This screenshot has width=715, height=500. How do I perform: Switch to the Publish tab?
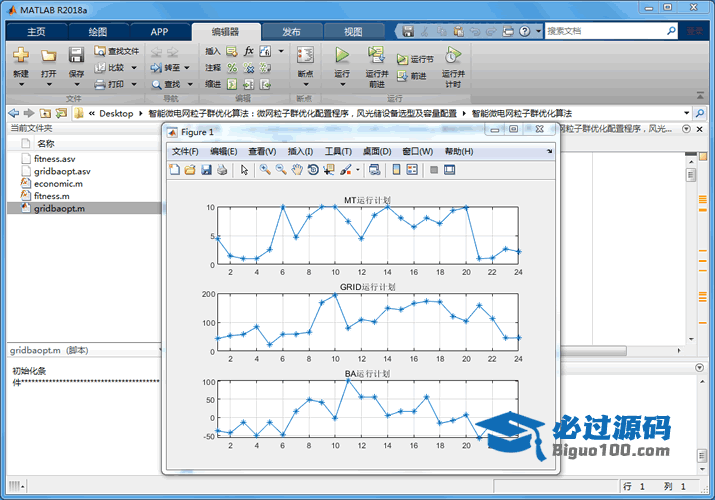point(291,32)
